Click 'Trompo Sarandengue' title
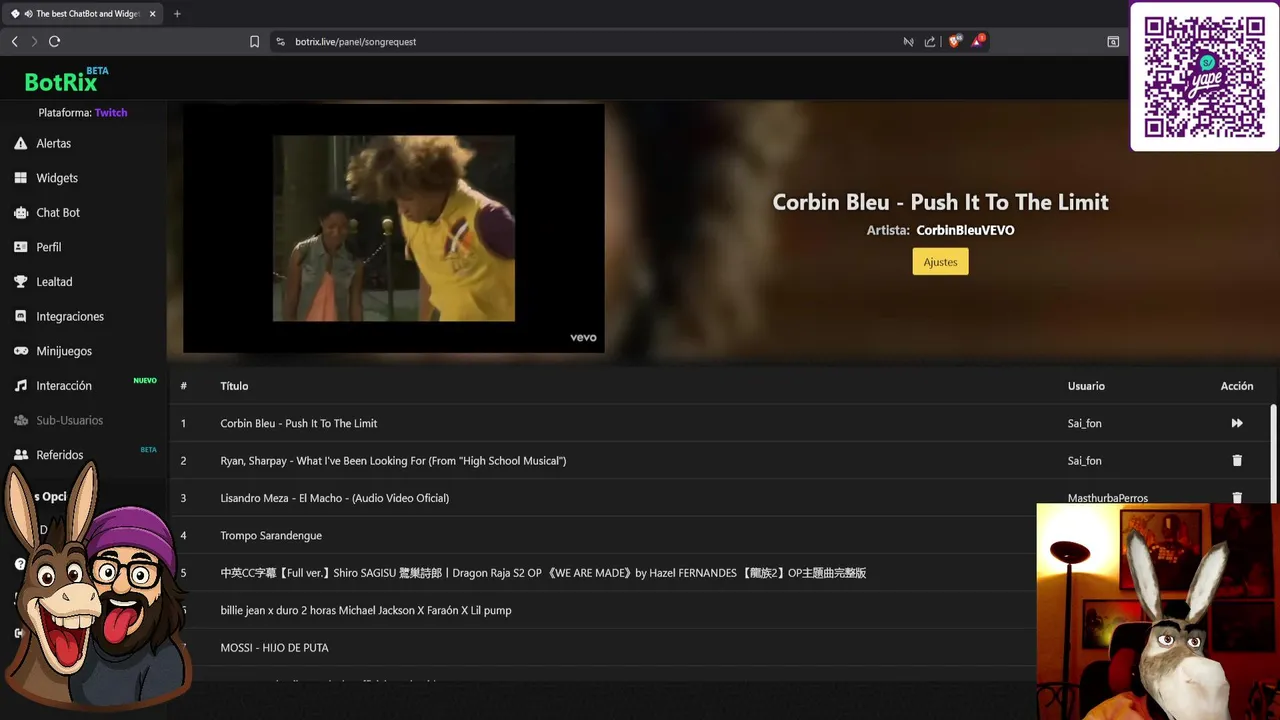Viewport: 1280px width, 720px height. point(271,536)
